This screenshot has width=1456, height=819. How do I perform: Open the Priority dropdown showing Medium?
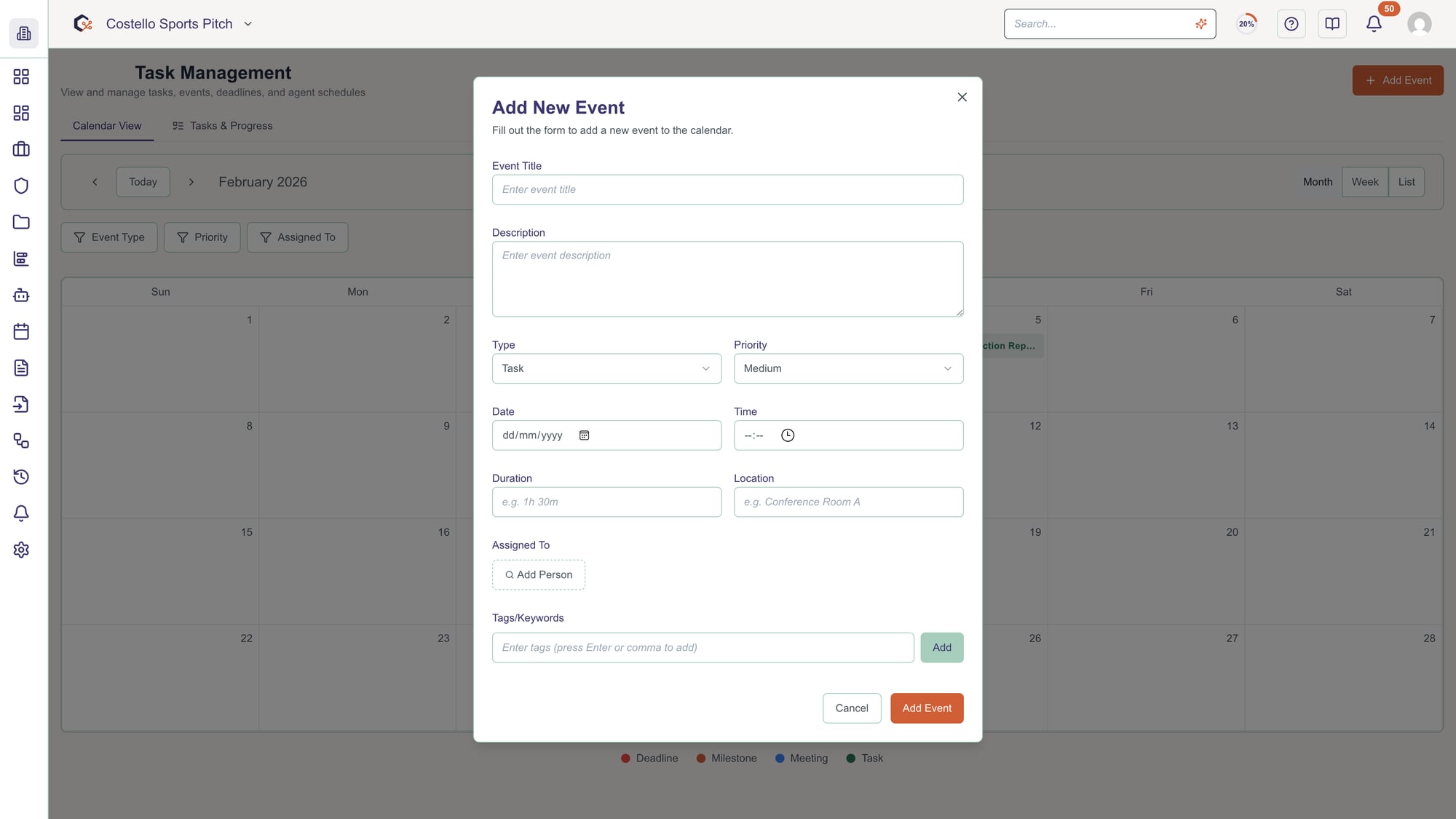coord(847,368)
